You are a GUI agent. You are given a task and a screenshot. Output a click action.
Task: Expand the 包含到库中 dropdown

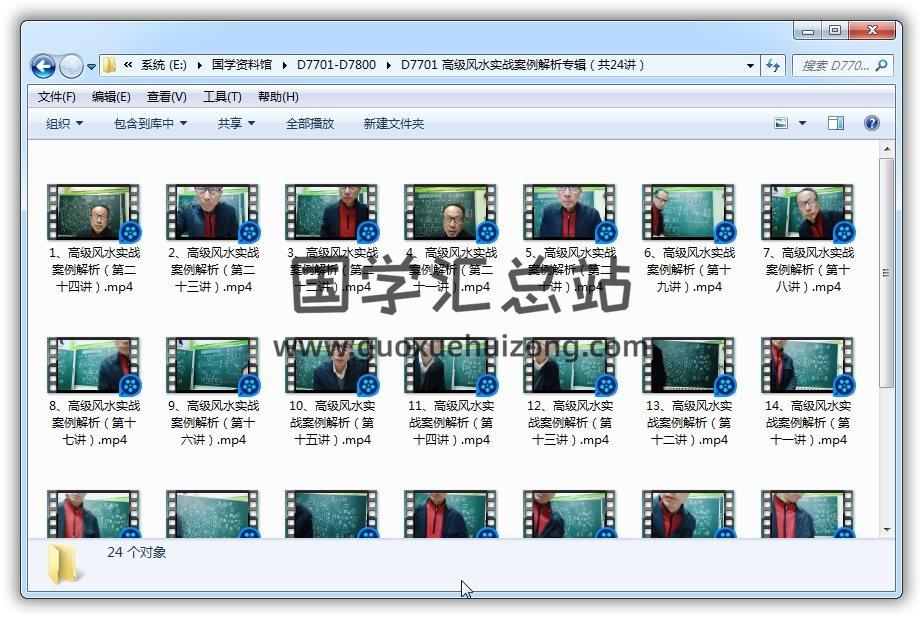tap(150, 123)
